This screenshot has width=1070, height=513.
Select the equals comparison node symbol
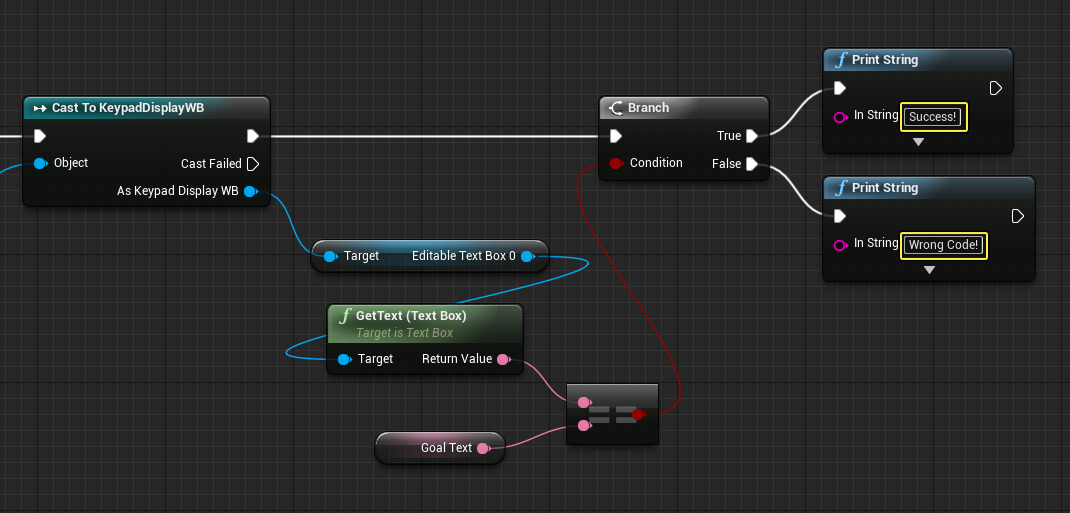click(612, 414)
